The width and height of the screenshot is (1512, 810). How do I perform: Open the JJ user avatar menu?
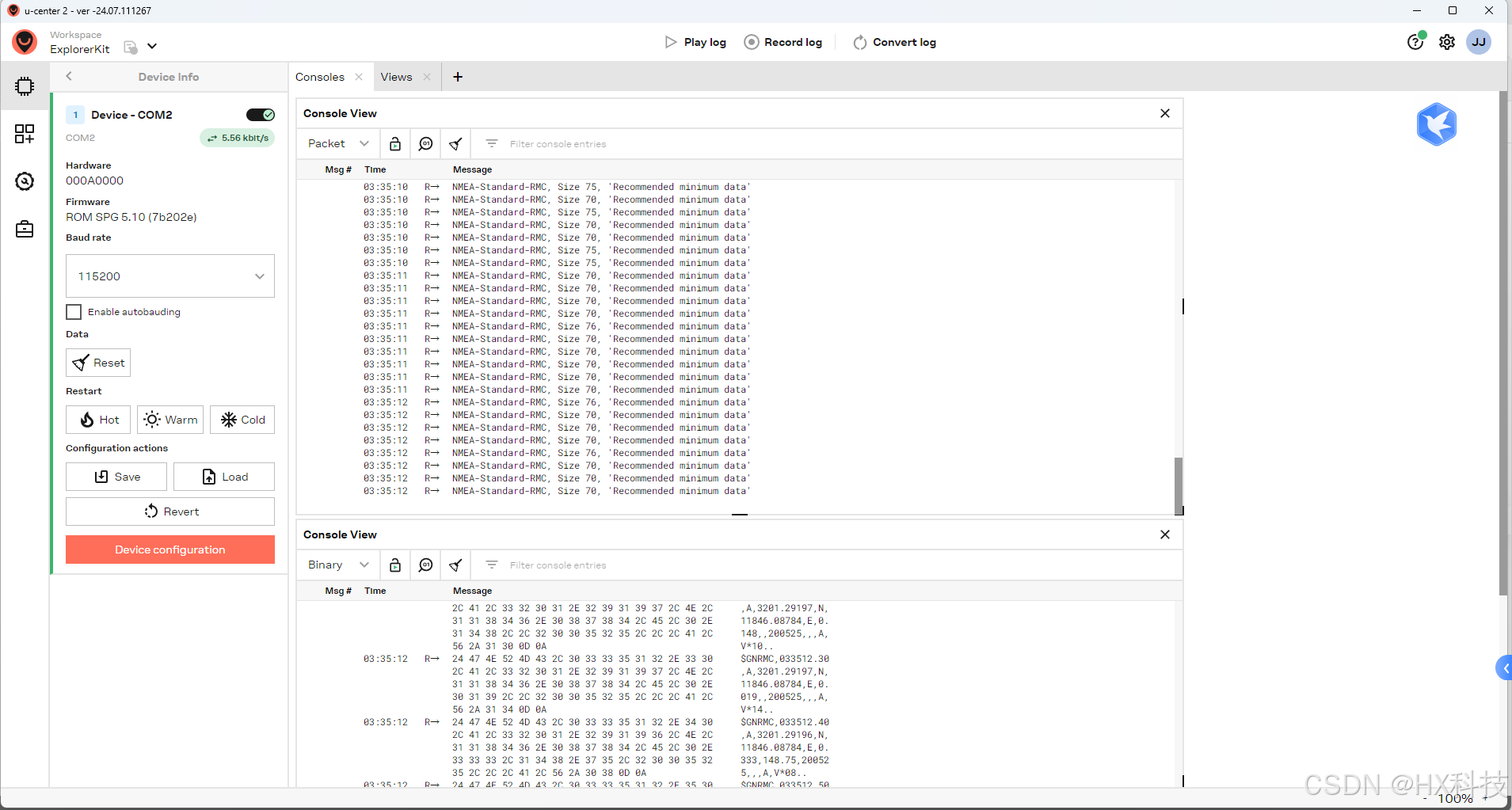click(x=1479, y=42)
